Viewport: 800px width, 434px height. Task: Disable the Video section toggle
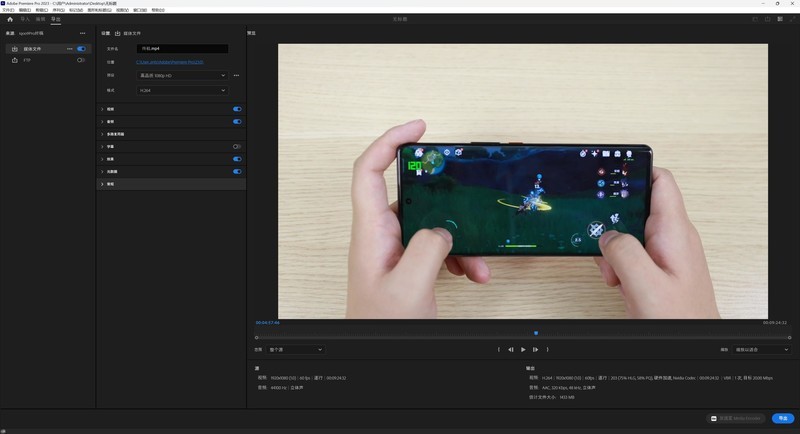[x=237, y=109]
